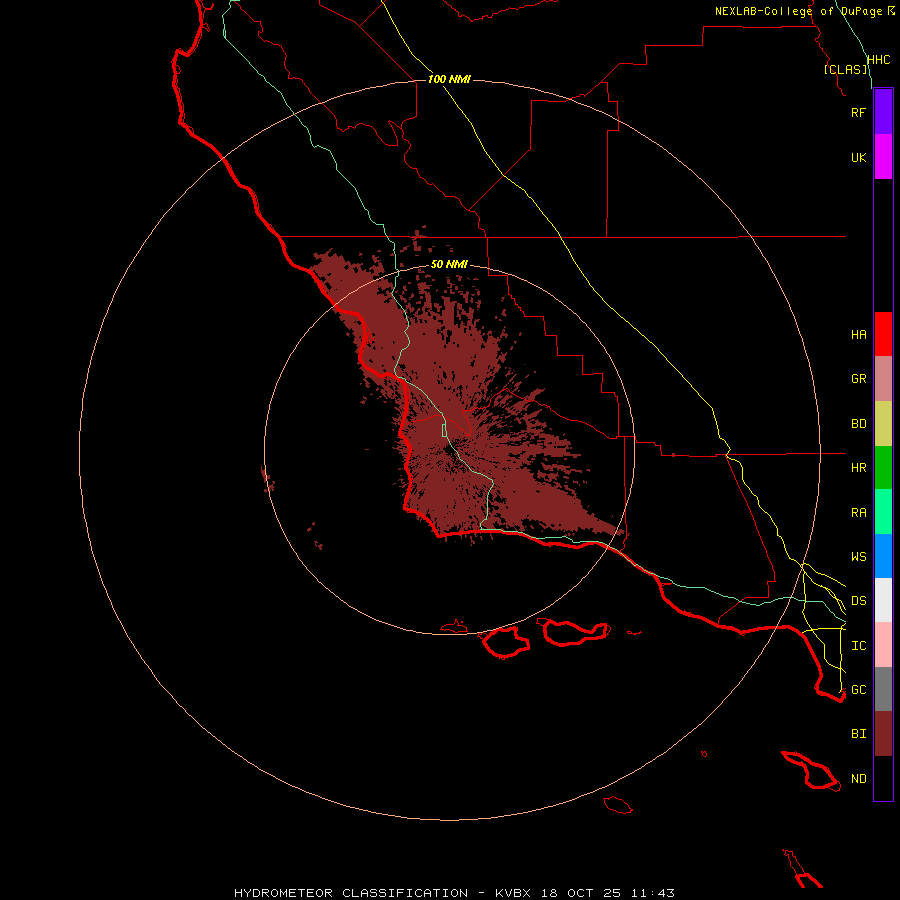Screen dimensions: 900x900
Task: Click the 'BI' legend label
Action: pyautogui.click(x=858, y=734)
